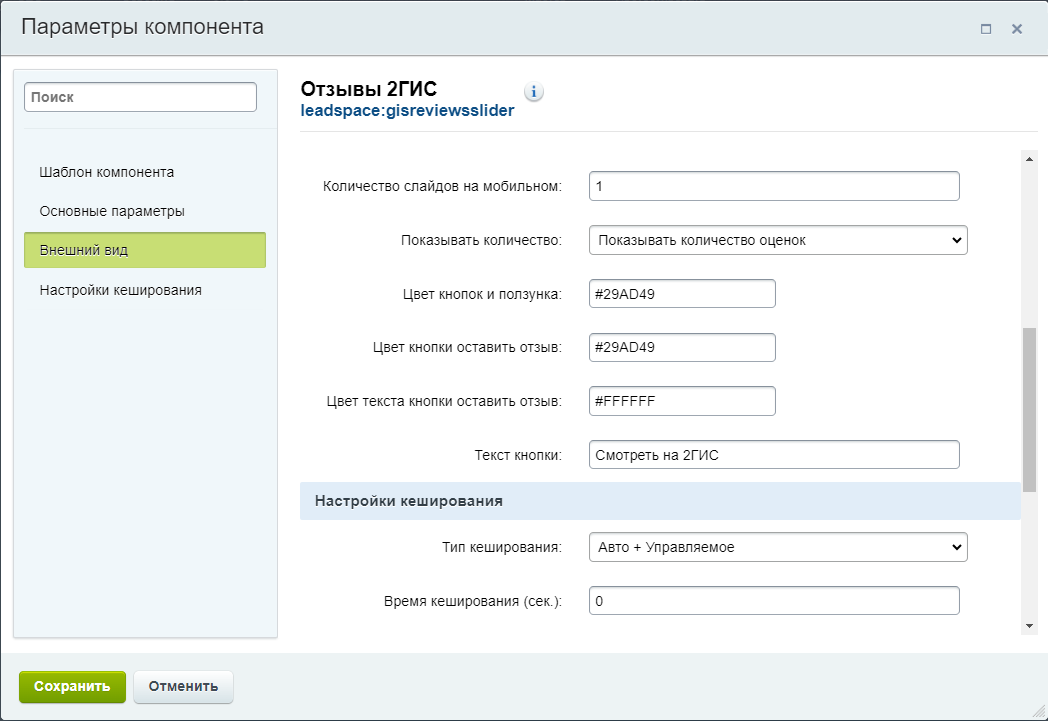Close the Параметры компонента dialog
Viewport: 1048px width, 721px height.
1017,29
